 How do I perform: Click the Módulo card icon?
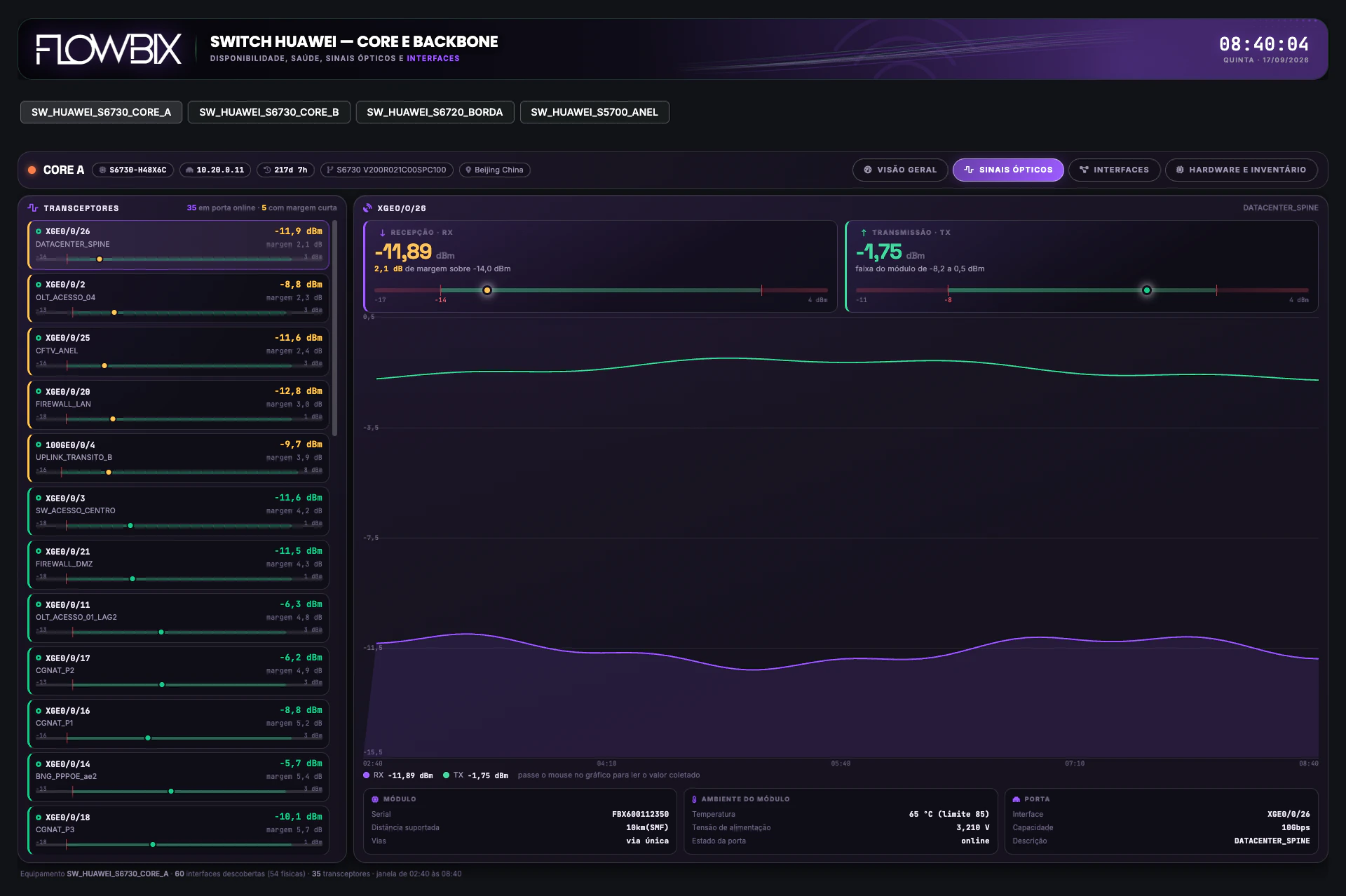click(375, 799)
